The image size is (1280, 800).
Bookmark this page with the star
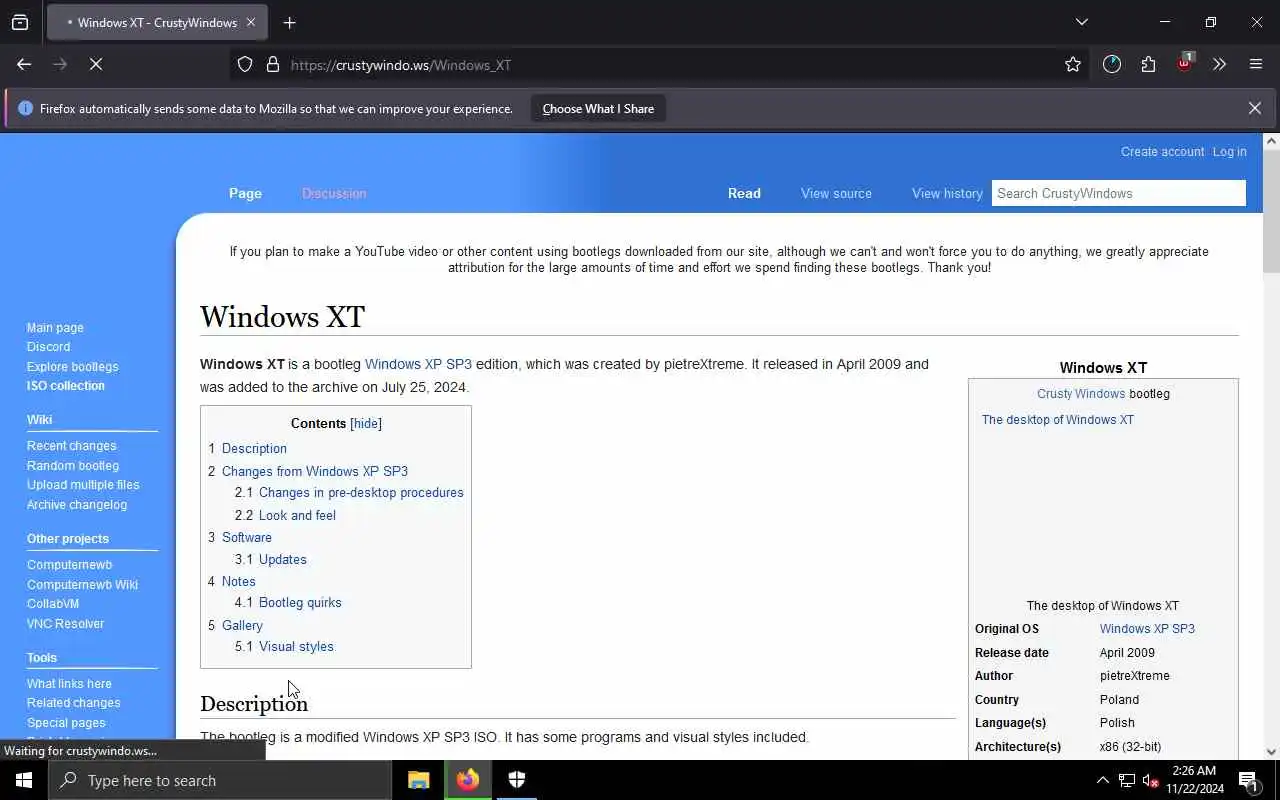click(1073, 64)
